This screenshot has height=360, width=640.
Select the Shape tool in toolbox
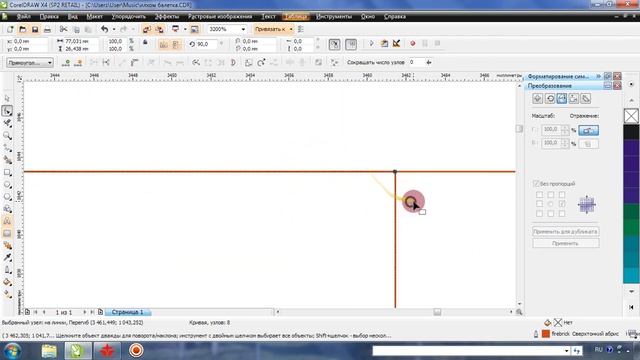7,111
